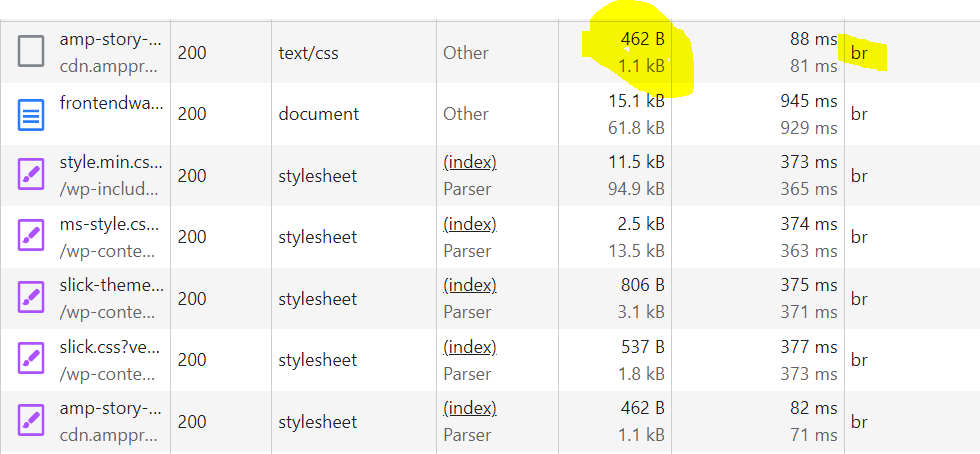Click the highlighted br encoding value
The image size is (980, 454).
(860, 51)
